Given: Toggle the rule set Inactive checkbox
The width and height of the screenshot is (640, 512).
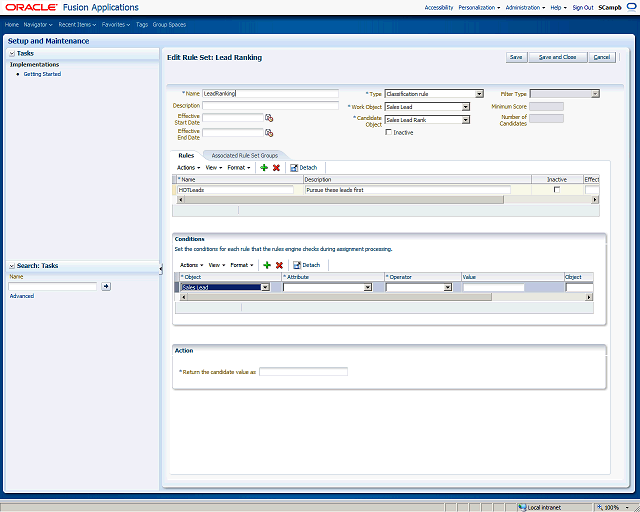Looking at the screenshot, I should coord(389,132).
